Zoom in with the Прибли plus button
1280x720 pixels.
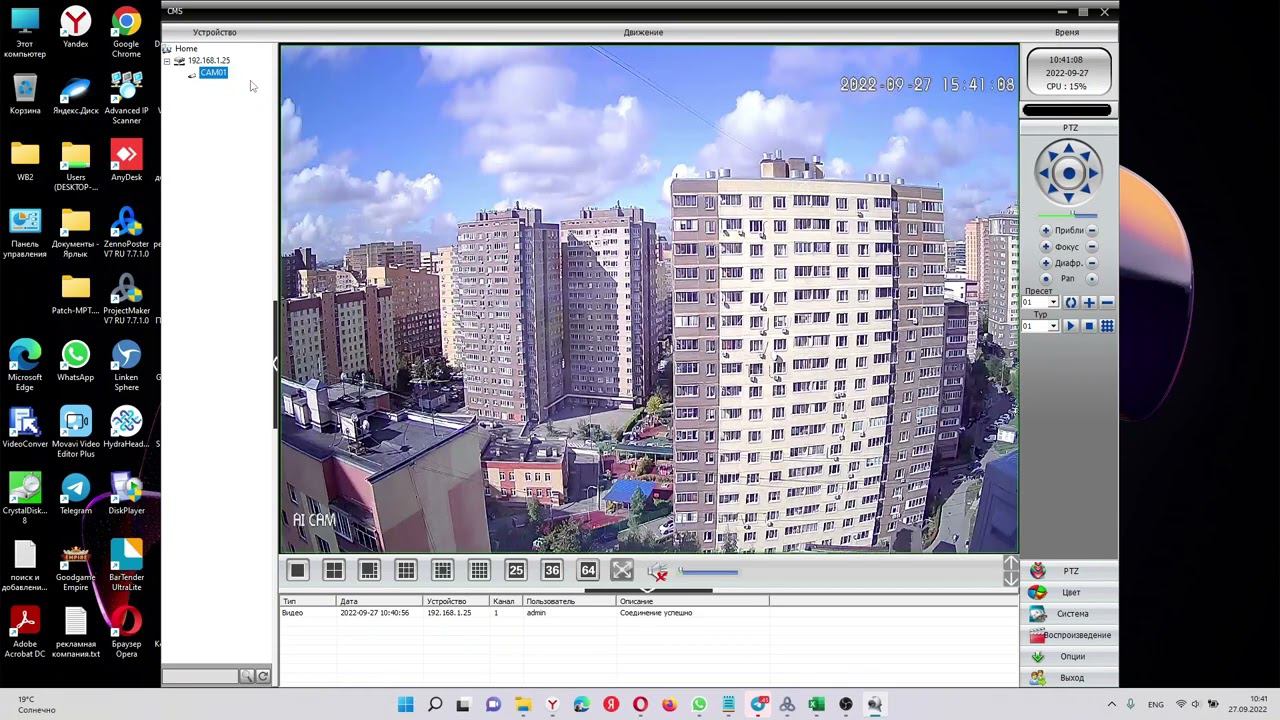pos(1046,231)
